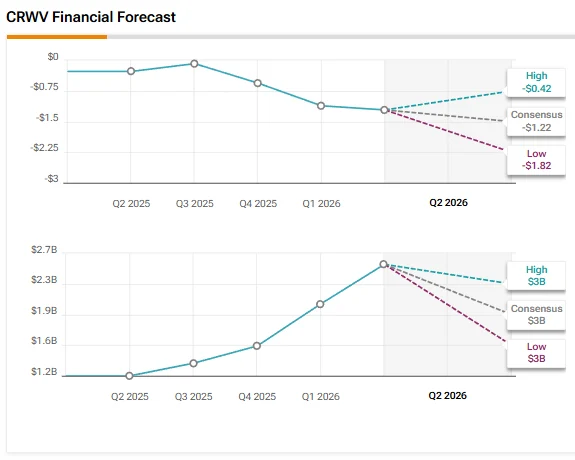Screen dimensions: 575x460
Task: Click the bold Q2 2026 label under EPS chart
Action: click(448, 202)
